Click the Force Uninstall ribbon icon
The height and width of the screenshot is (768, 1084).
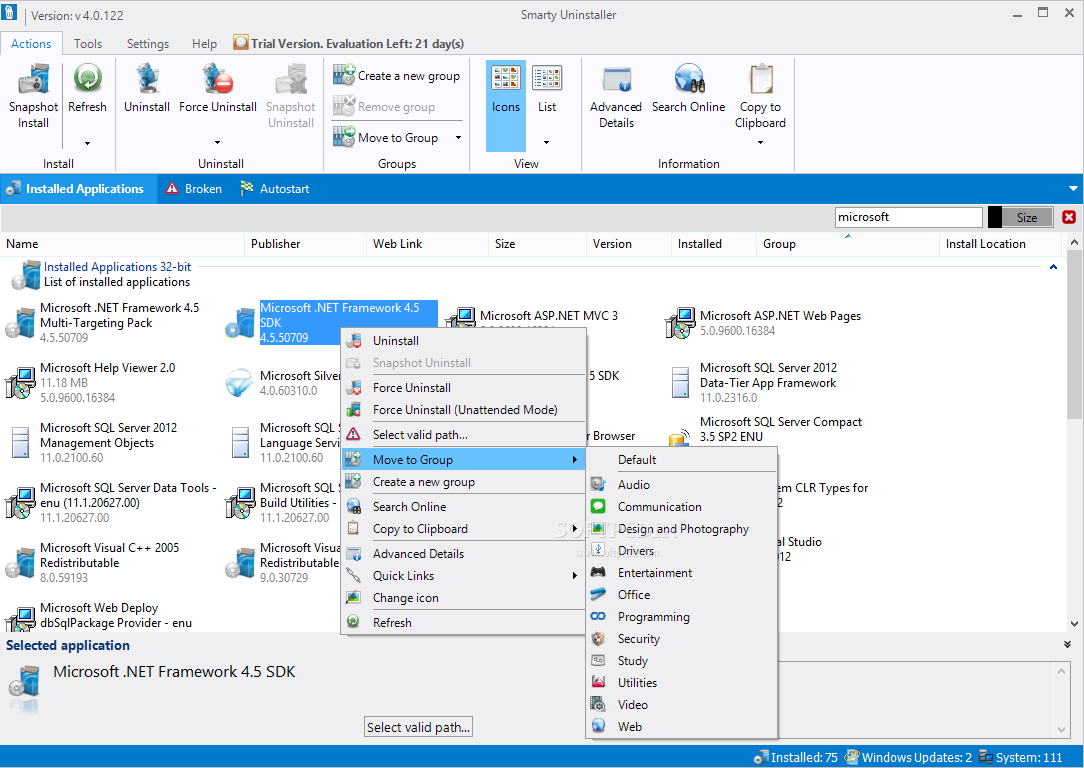(218, 78)
